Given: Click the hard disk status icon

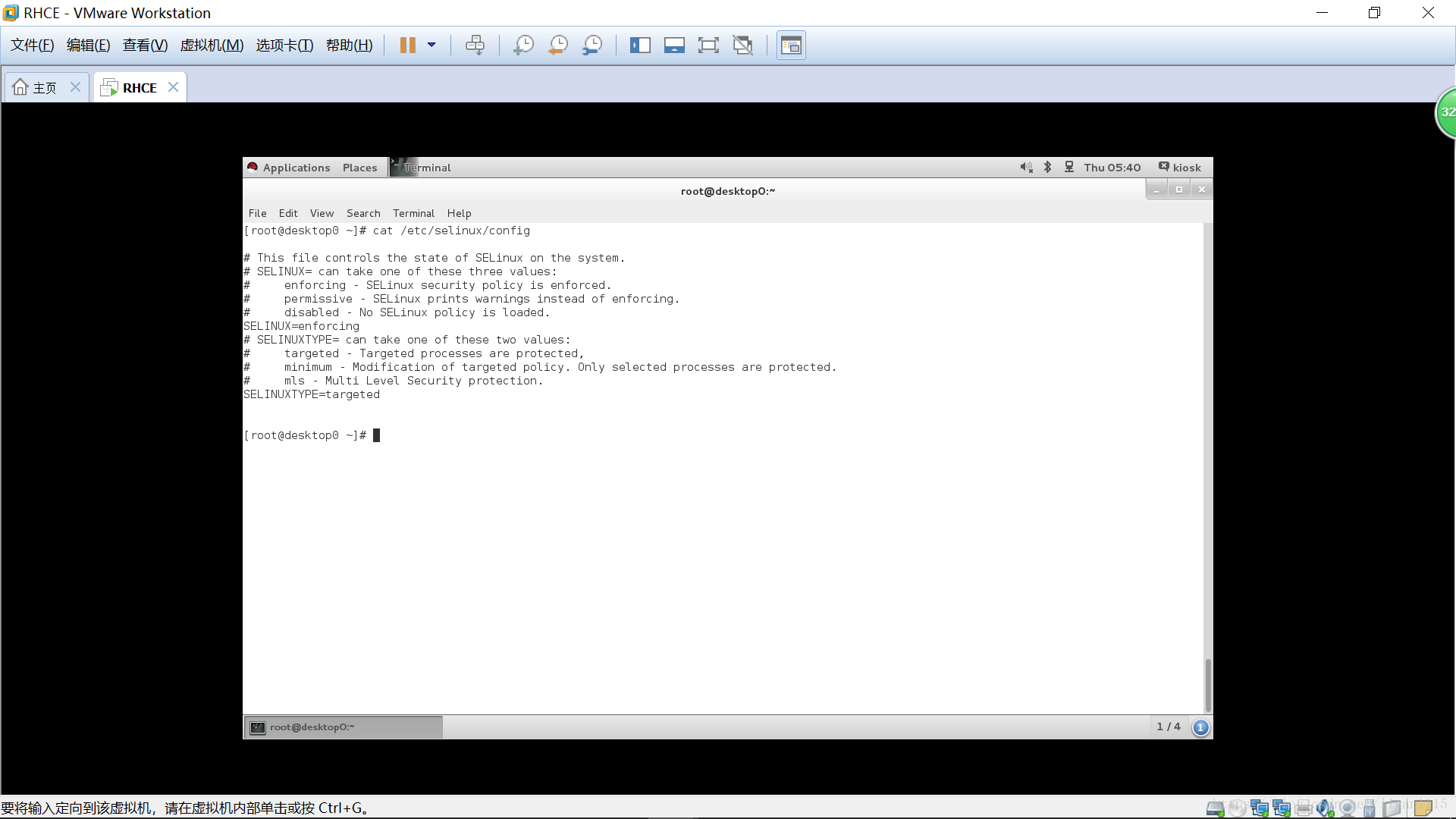Looking at the screenshot, I should (1215, 808).
